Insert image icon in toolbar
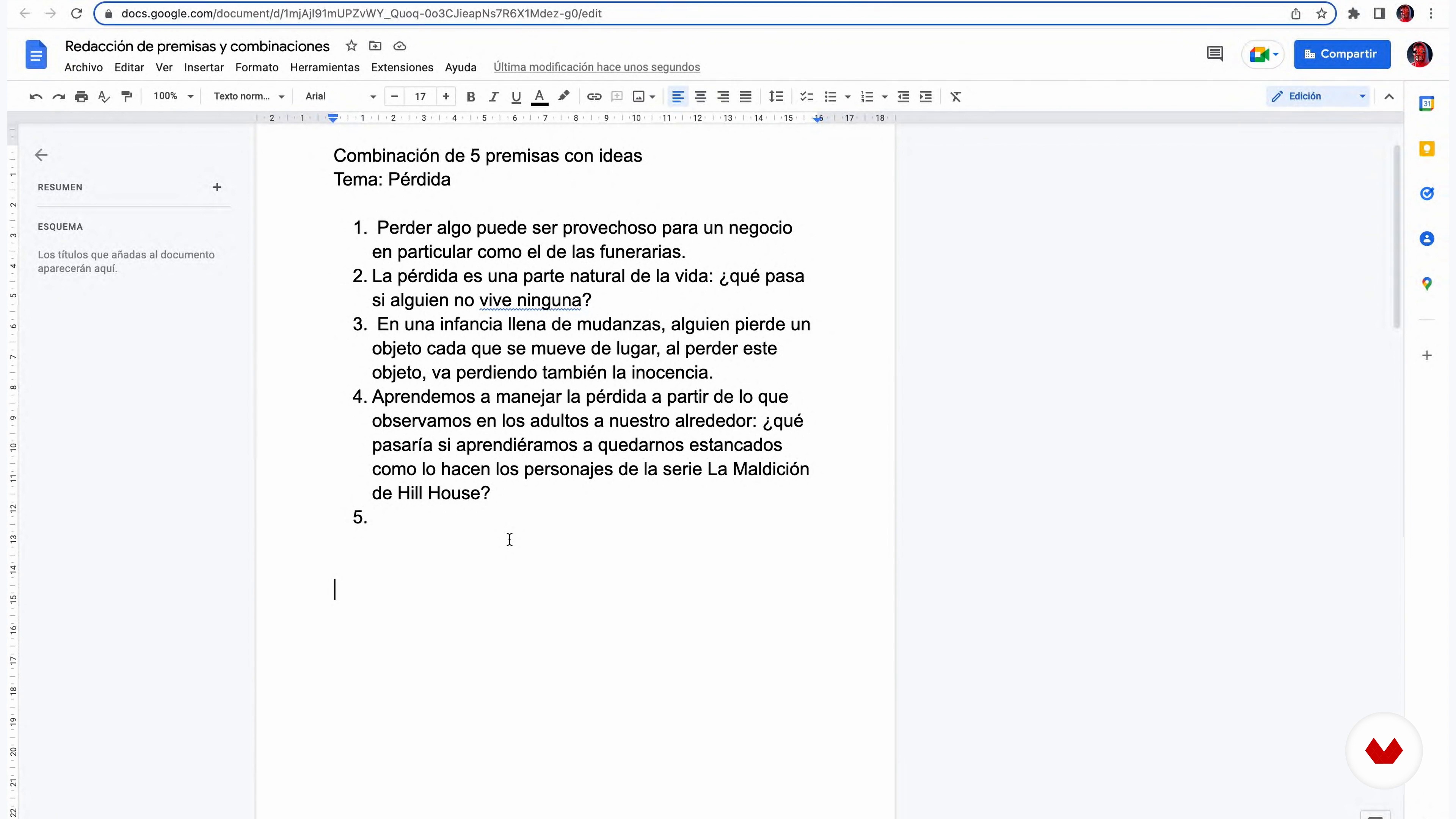 click(x=639, y=97)
